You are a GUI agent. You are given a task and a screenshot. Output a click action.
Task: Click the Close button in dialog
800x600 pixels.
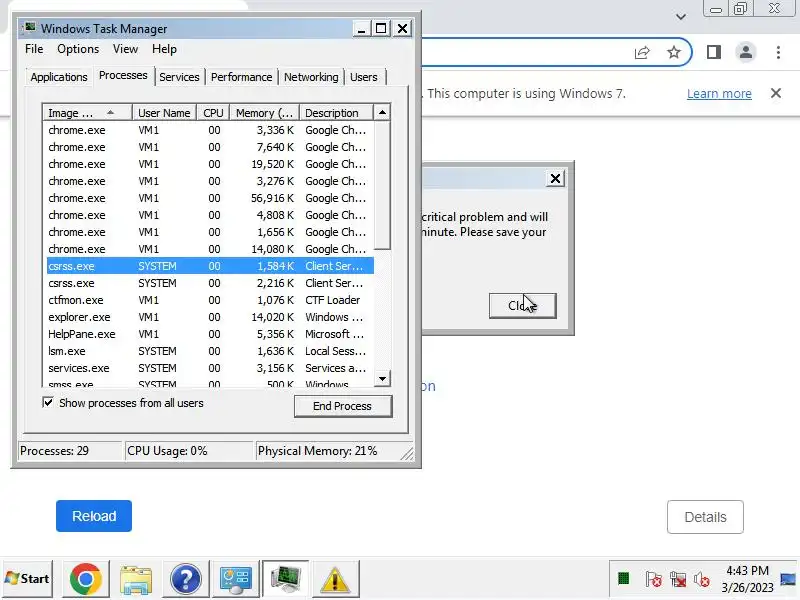[x=522, y=306]
